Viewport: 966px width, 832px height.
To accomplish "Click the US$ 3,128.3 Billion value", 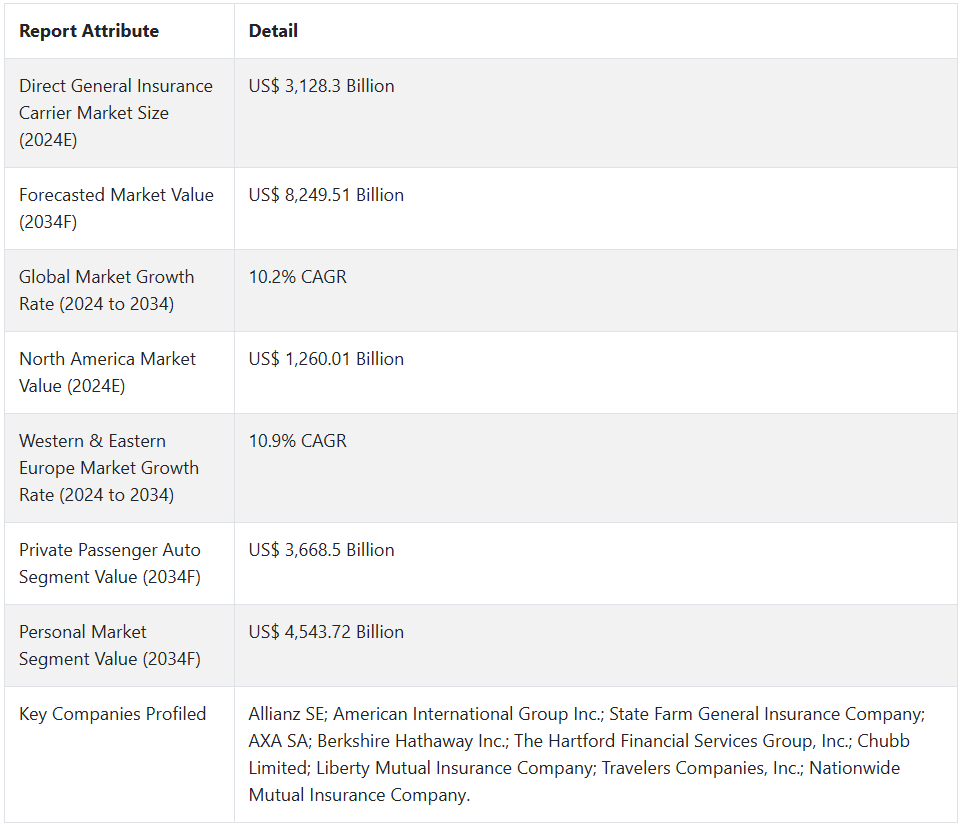I will point(321,86).
